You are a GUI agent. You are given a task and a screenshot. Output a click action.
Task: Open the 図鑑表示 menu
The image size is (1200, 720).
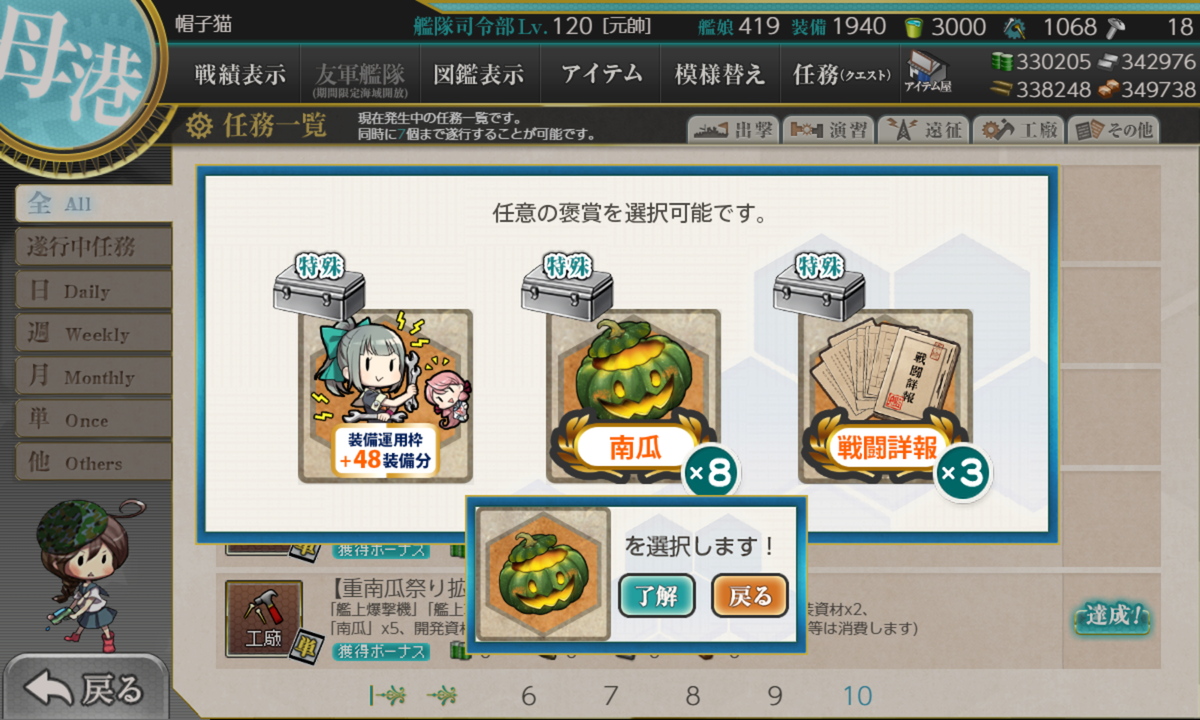[478, 74]
